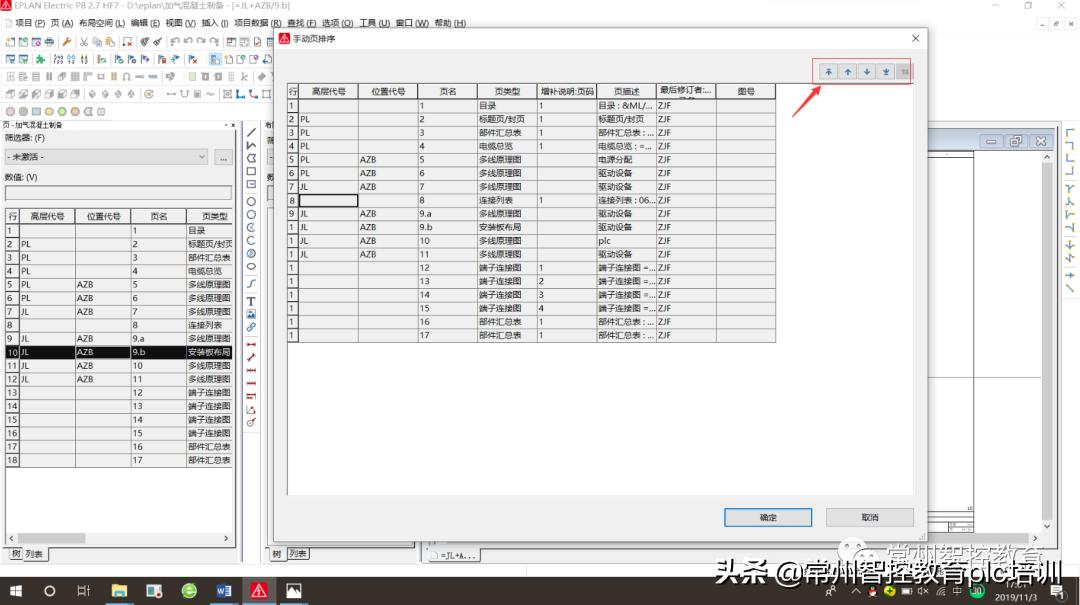Open the filter 未激活 dropdown
This screenshot has width=1080, height=605.
[x=106, y=157]
